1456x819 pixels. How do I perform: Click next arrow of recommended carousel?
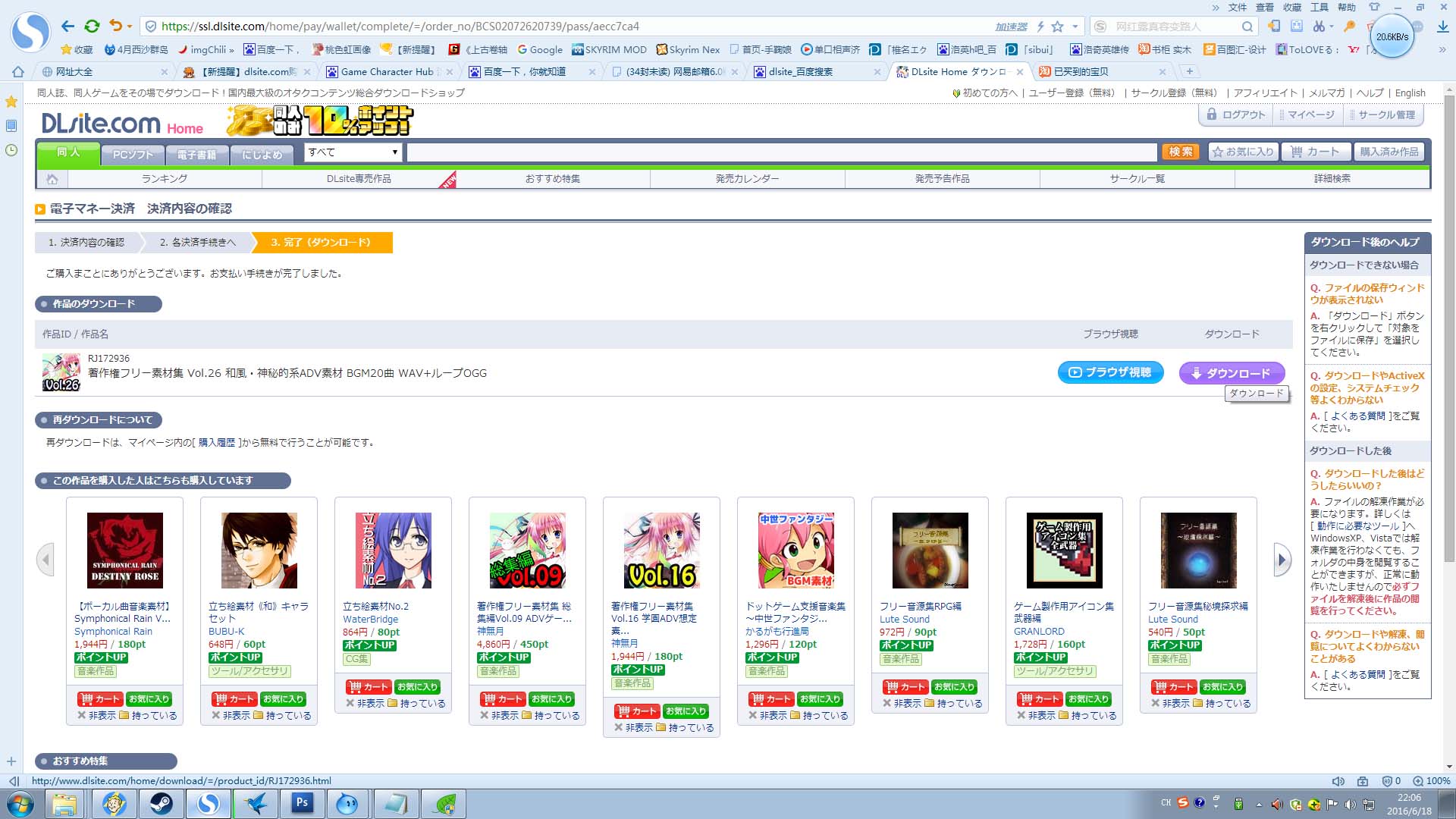1282,560
